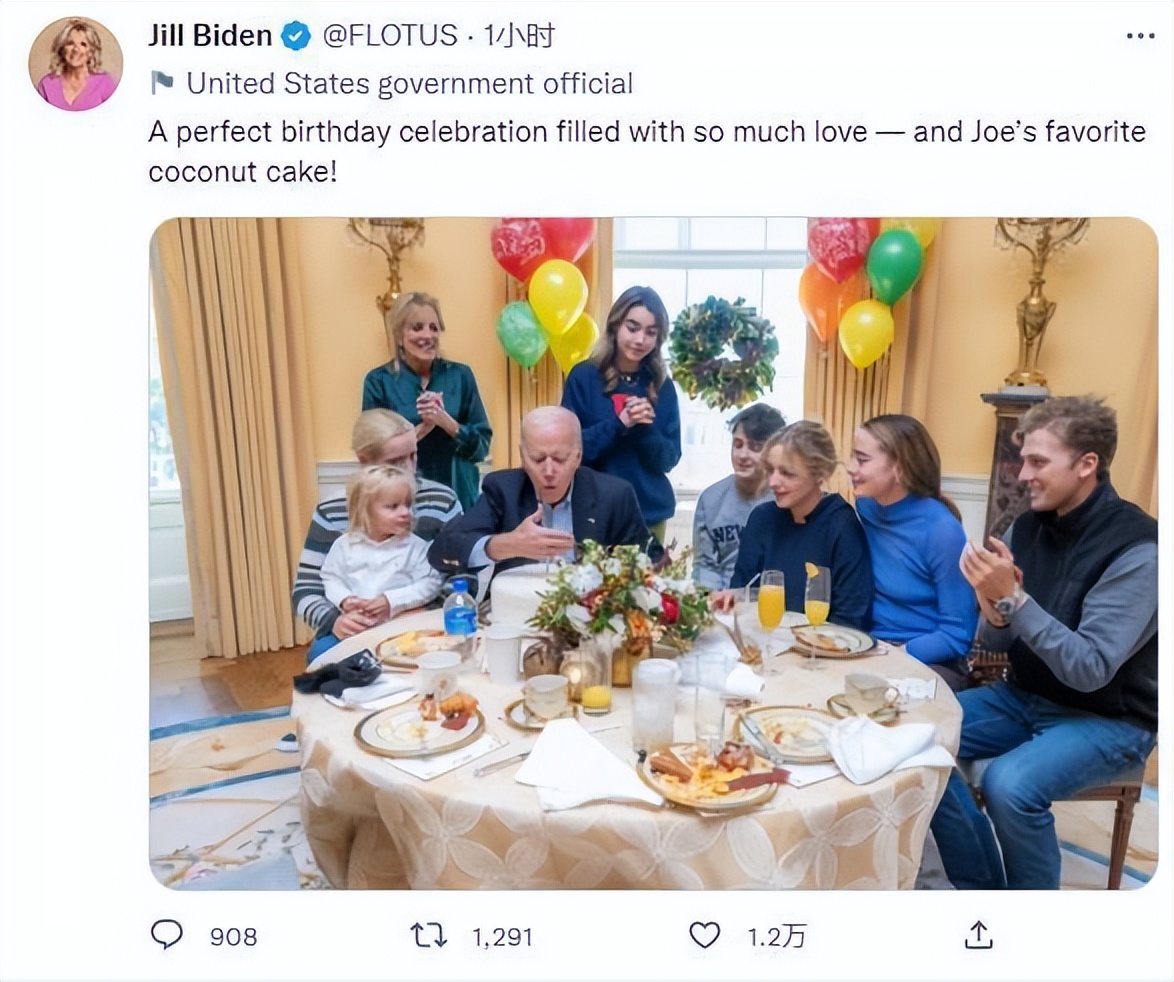Click the 1.2万 likes count
Viewport: 1174px width, 982px height.
(x=776, y=937)
